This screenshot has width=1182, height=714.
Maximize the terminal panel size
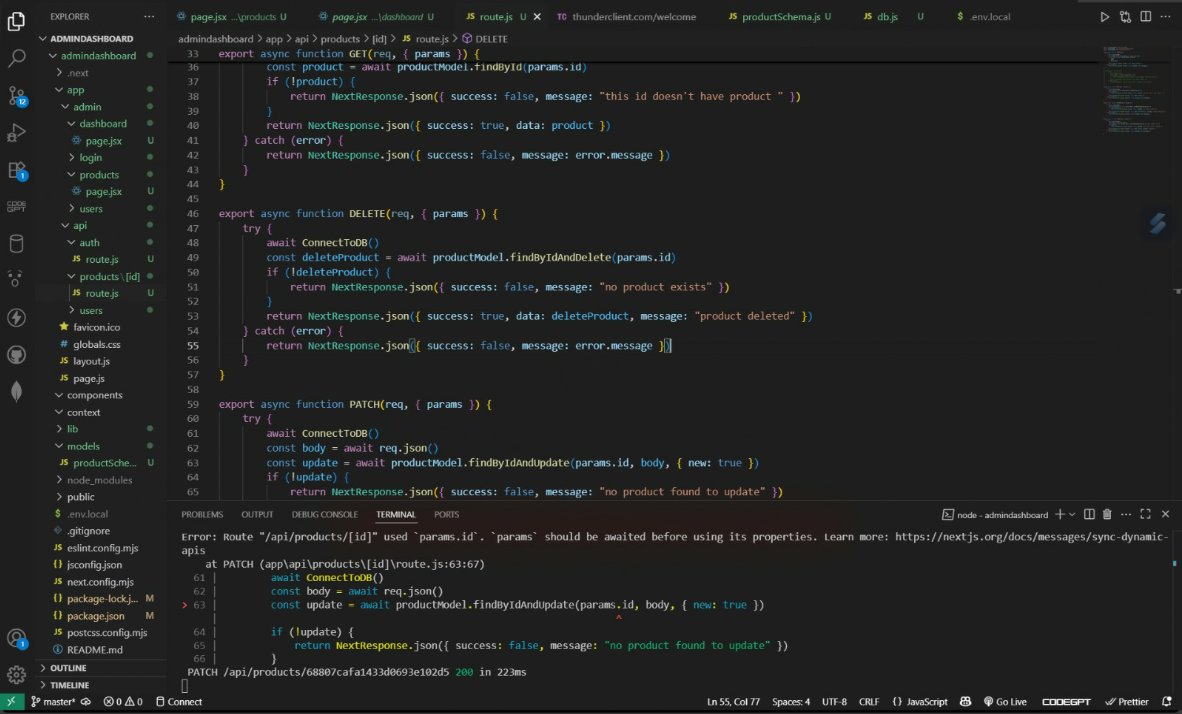coord(1145,514)
